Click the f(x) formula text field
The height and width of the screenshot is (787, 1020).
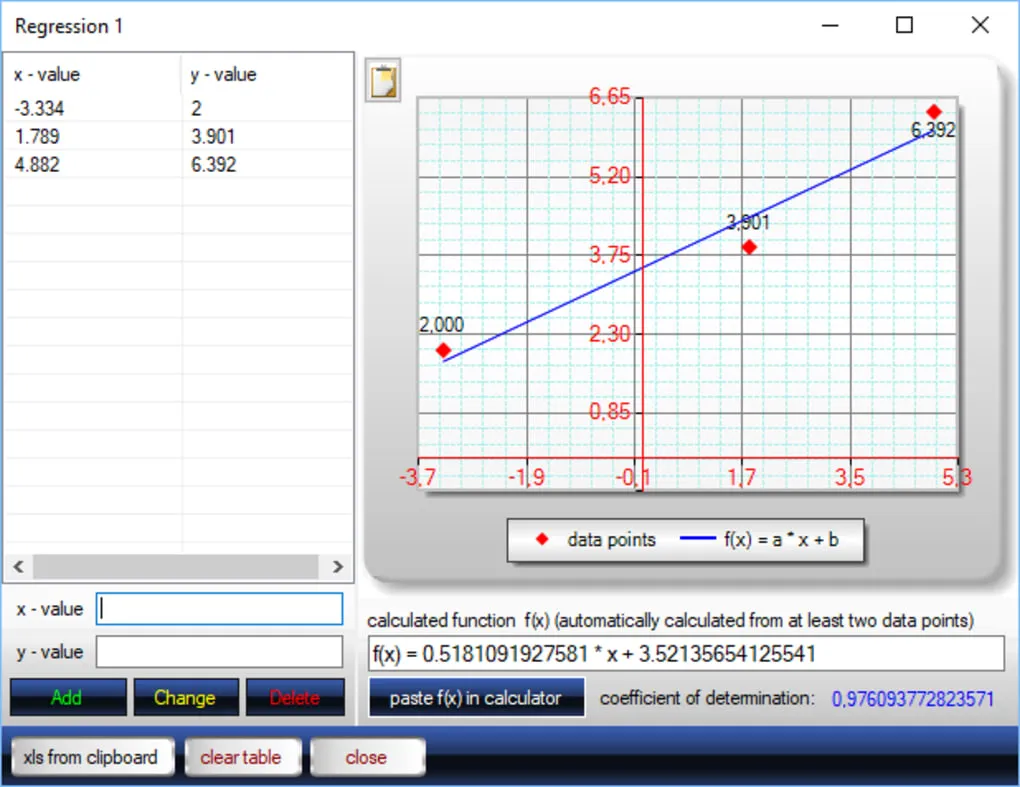tap(685, 655)
